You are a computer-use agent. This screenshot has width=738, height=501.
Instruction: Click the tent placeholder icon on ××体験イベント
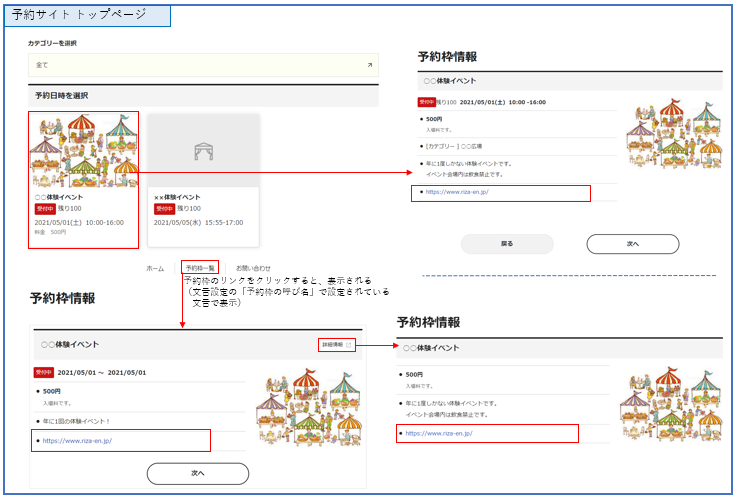203,150
